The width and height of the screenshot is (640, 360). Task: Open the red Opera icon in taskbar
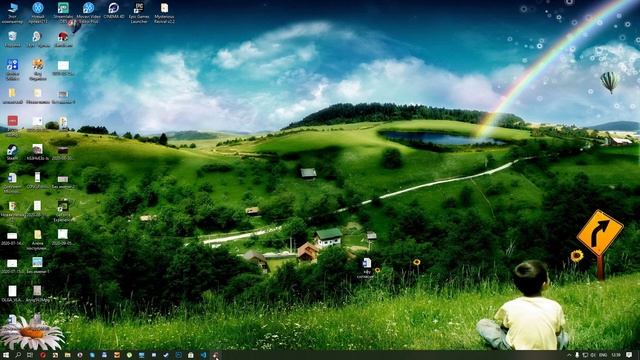click(x=42, y=356)
